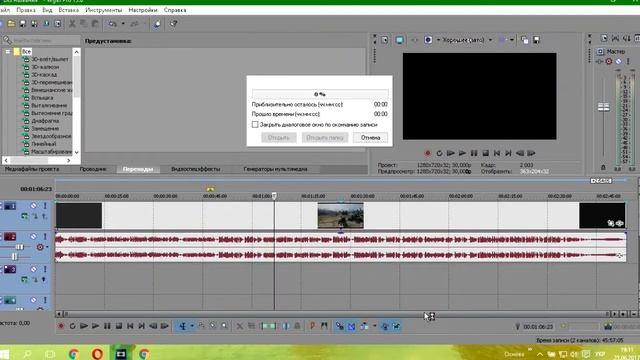Open Chrome from the Windows taskbar
This screenshot has width=640, height=360.
tap(73, 353)
